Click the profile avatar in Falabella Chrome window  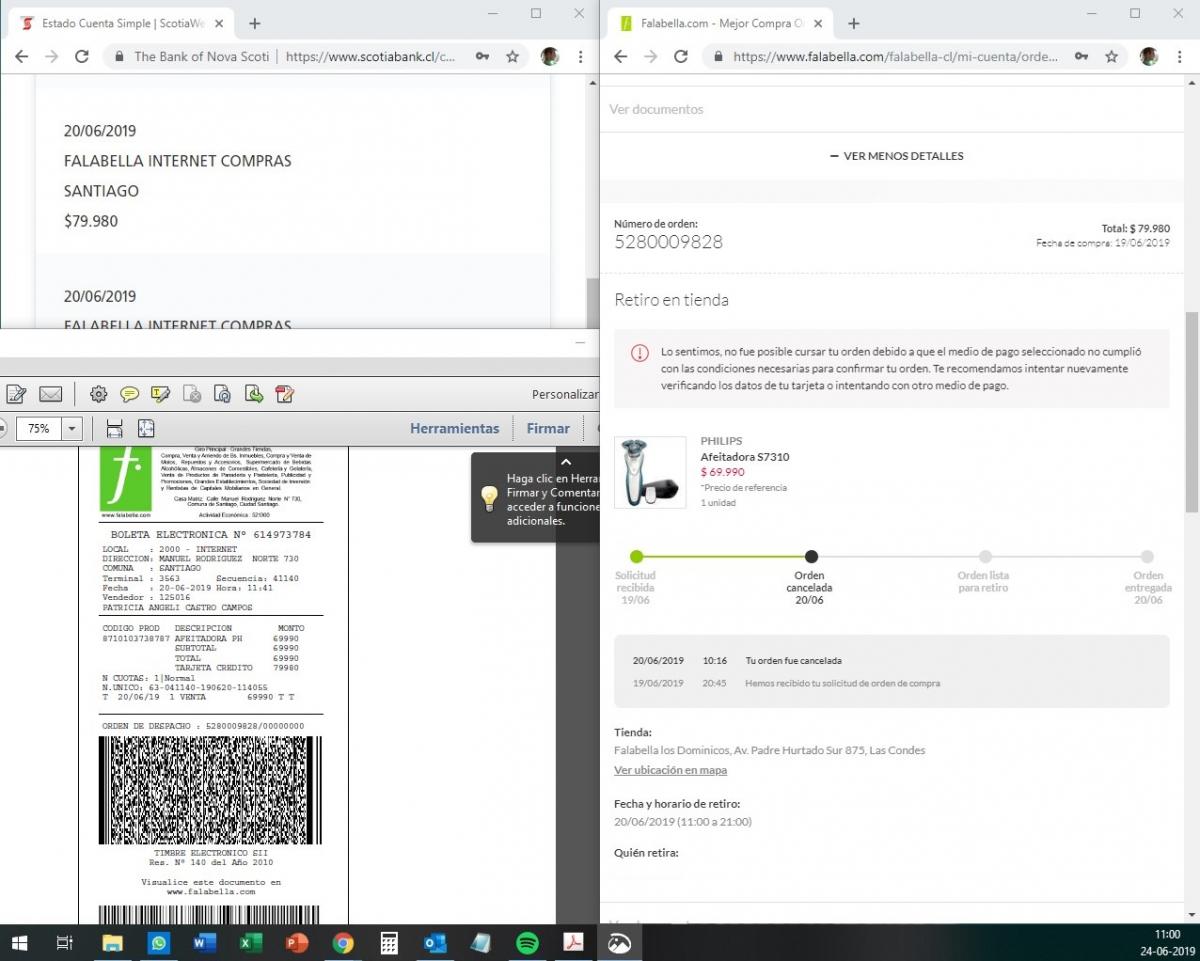click(1148, 57)
